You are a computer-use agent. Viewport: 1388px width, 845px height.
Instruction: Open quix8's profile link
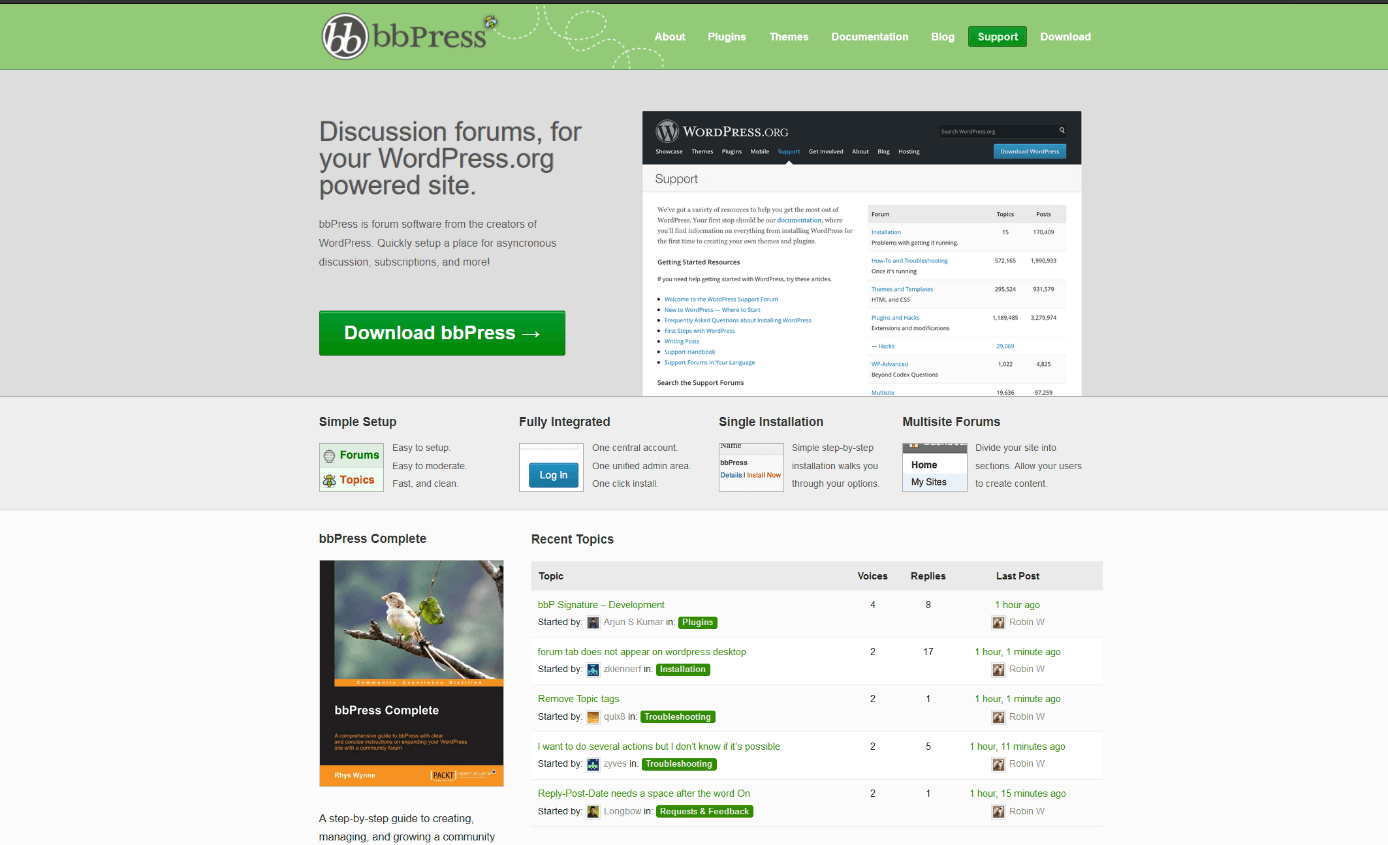tap(615, 717)
